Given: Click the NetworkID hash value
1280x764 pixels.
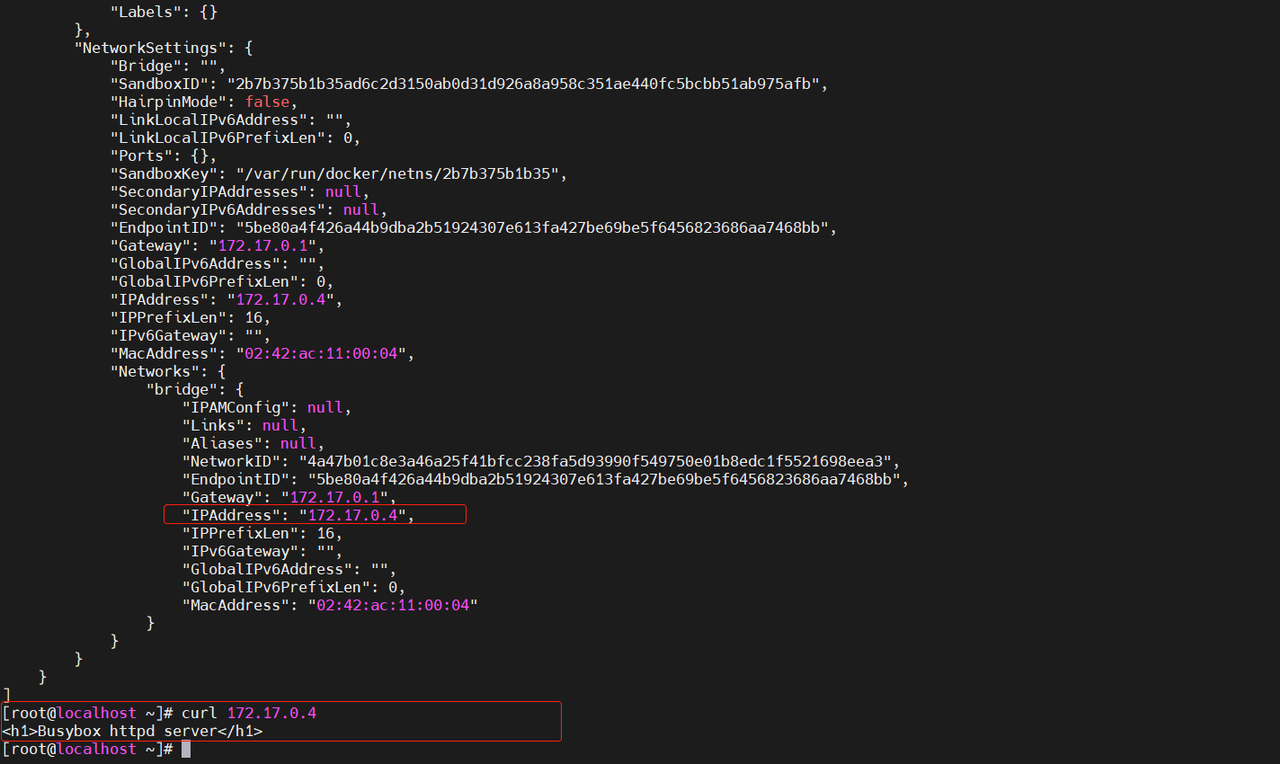Looking at the screenshot, I should click(599, 462).
